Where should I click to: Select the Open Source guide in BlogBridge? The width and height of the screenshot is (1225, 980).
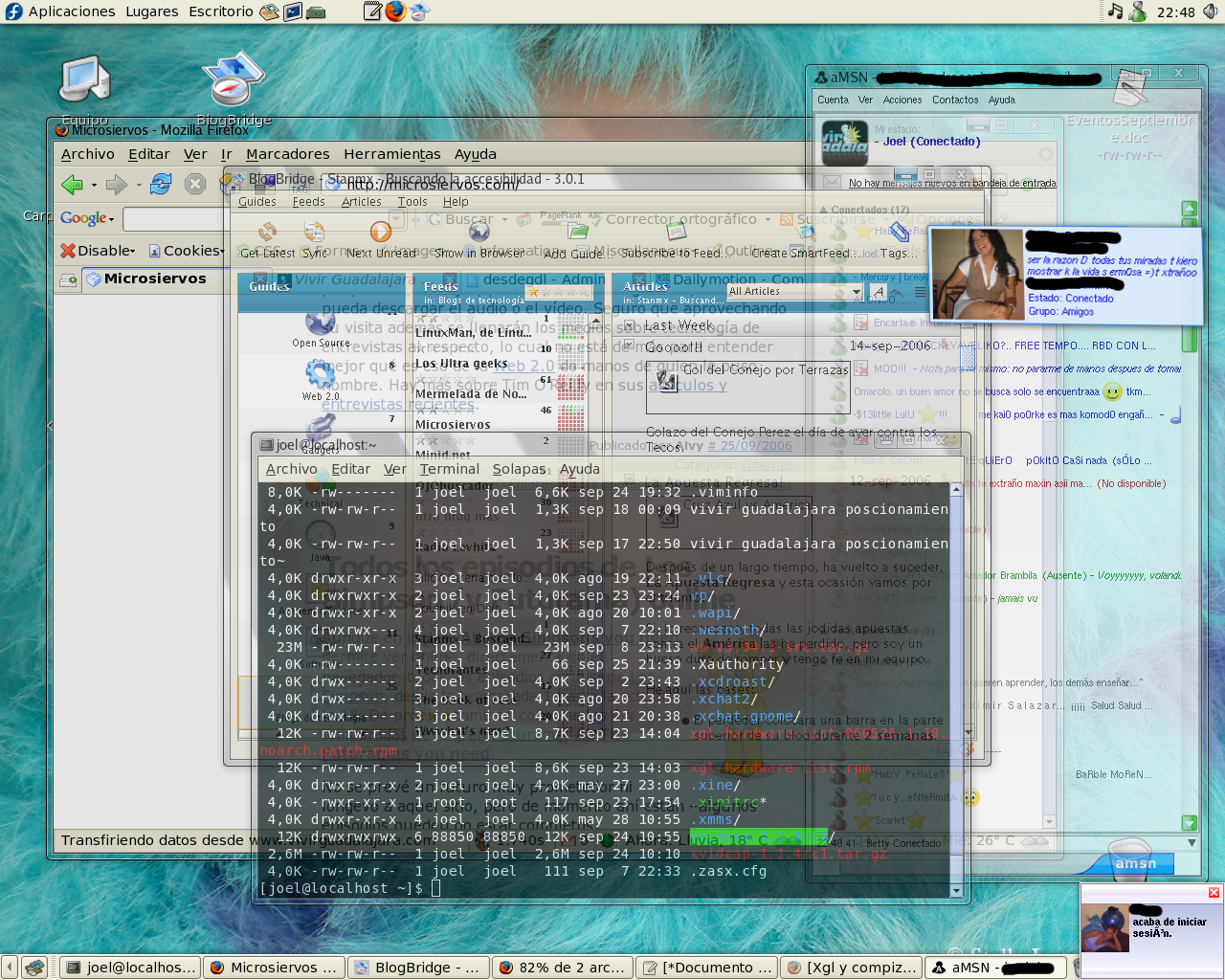[x=321, y=329]
